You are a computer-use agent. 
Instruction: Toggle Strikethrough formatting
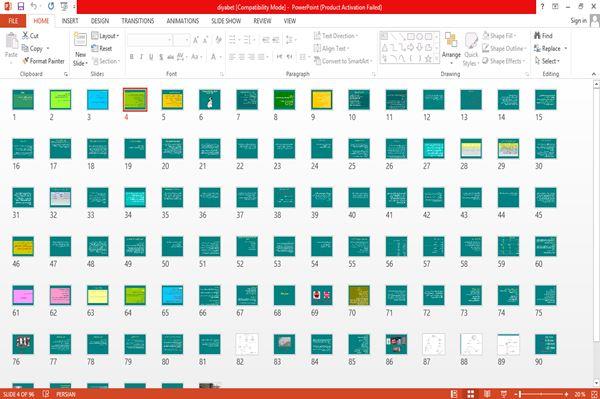pyautogui.click(x=170, y=57)
